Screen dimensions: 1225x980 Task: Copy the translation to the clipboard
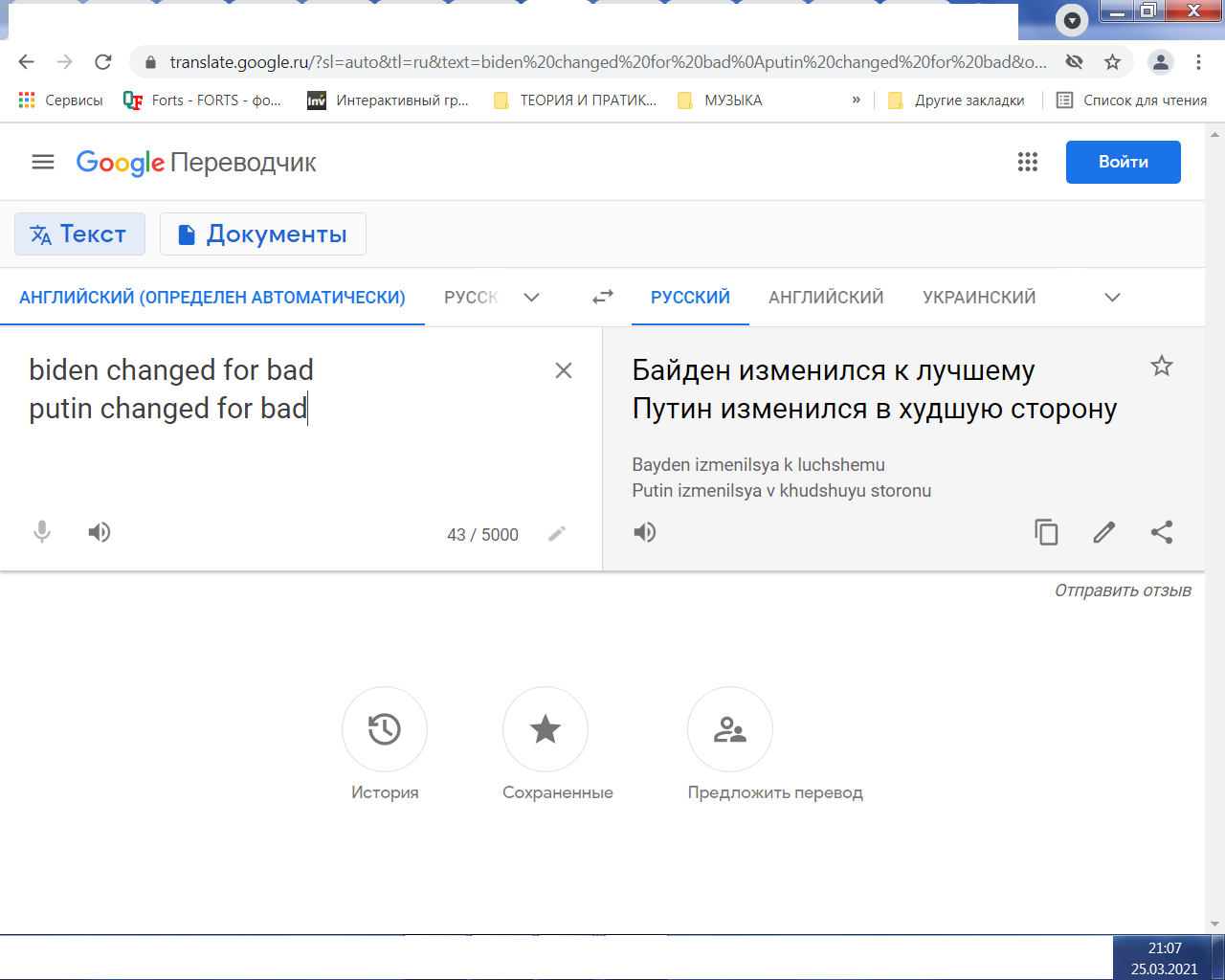(1046, 532)
